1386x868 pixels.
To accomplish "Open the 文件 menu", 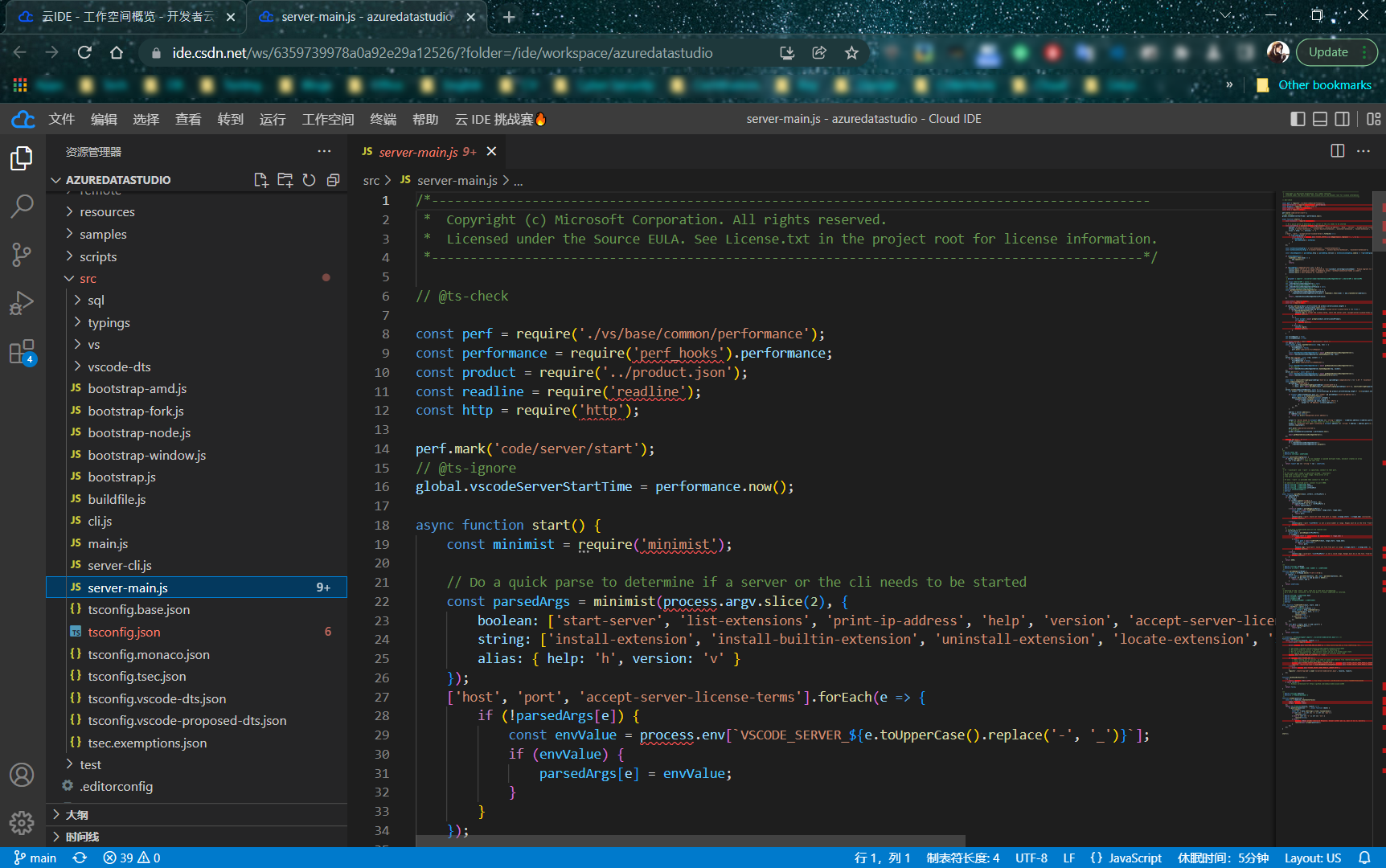I will [61, 119].
